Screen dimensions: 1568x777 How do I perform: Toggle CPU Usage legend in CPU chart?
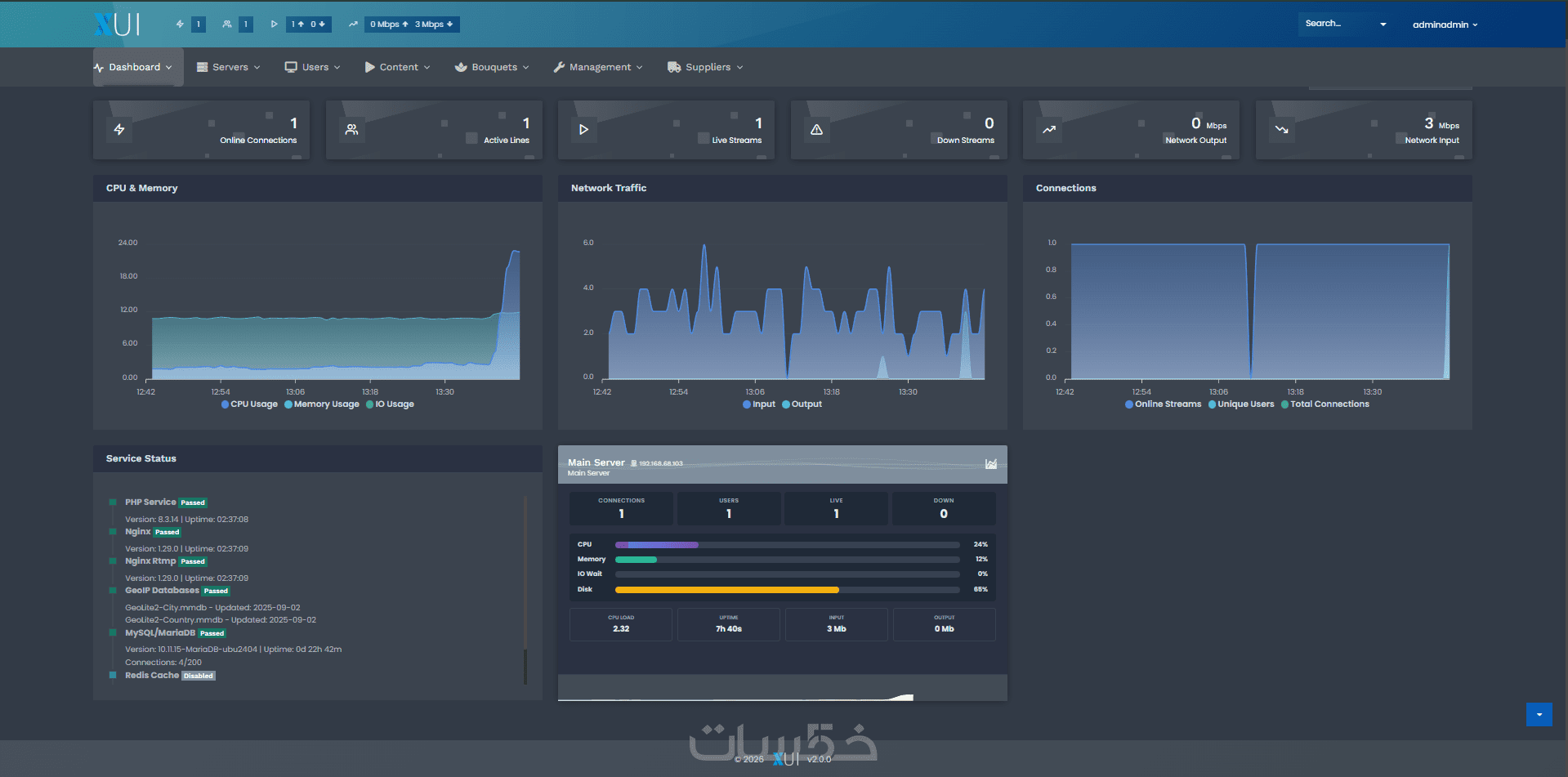click(249, 404)
